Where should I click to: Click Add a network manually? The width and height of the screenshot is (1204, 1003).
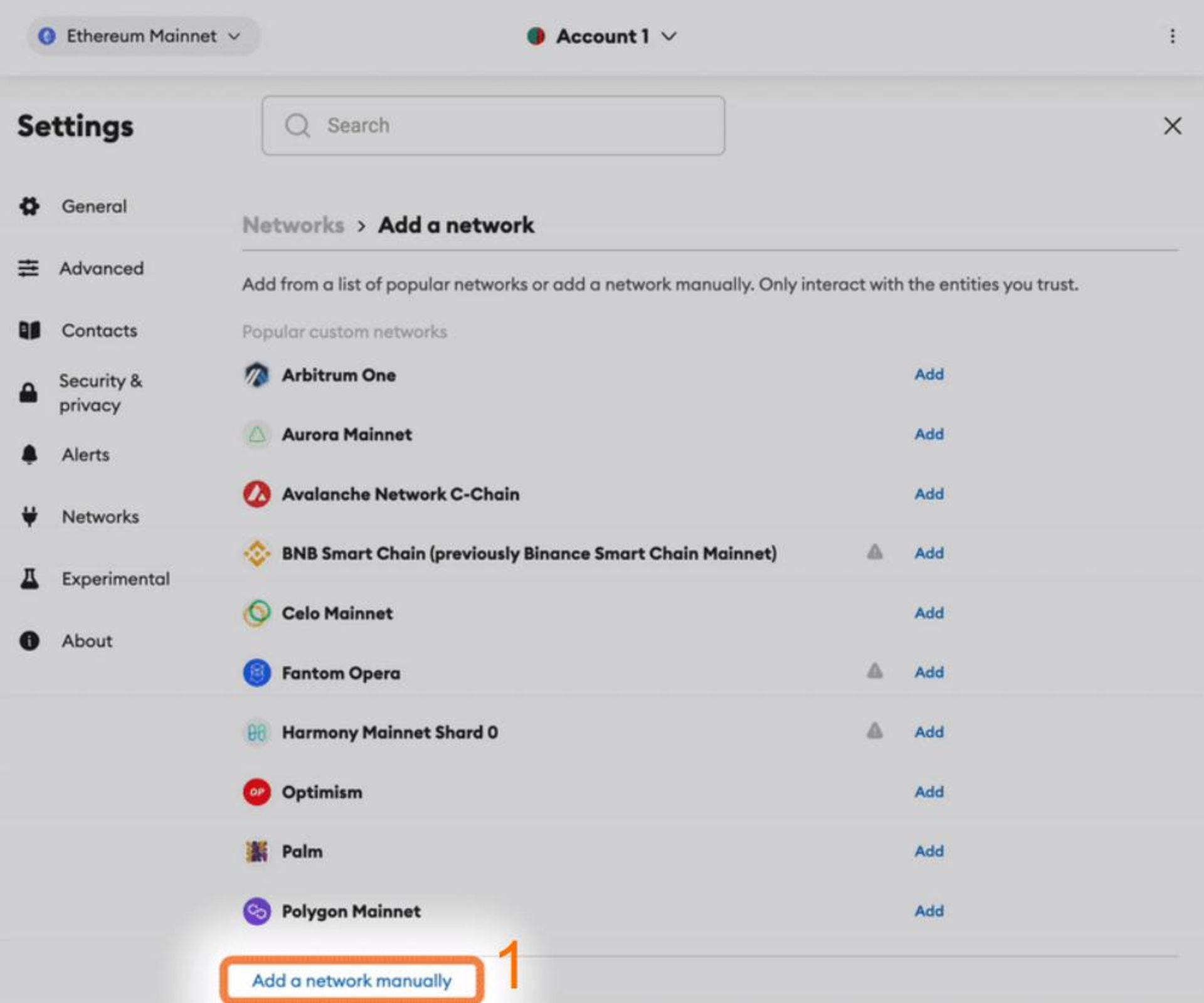tap(352, 980)
